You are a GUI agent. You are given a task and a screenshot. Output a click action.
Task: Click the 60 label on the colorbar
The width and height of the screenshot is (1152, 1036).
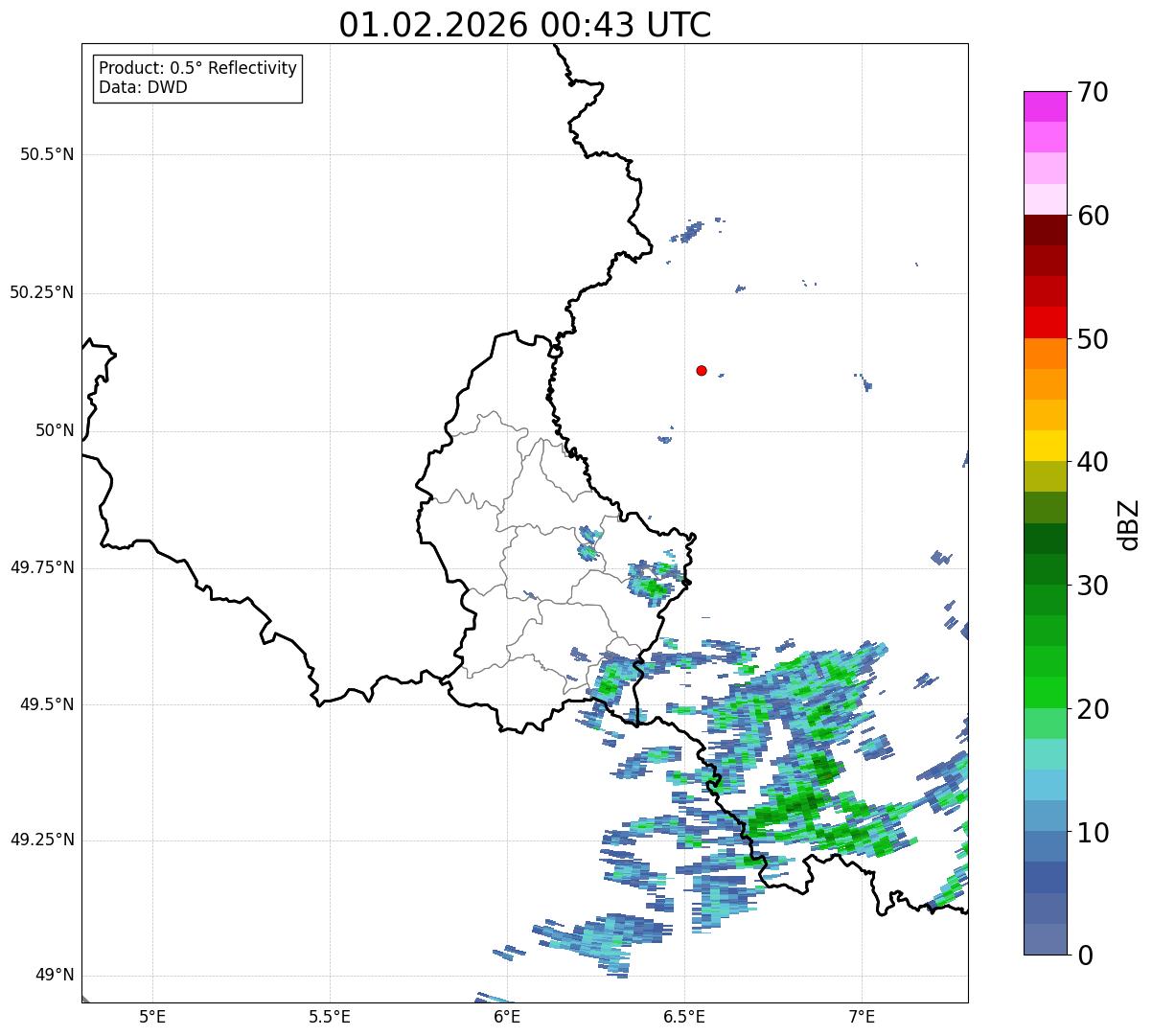click(x=1092, y=216)
